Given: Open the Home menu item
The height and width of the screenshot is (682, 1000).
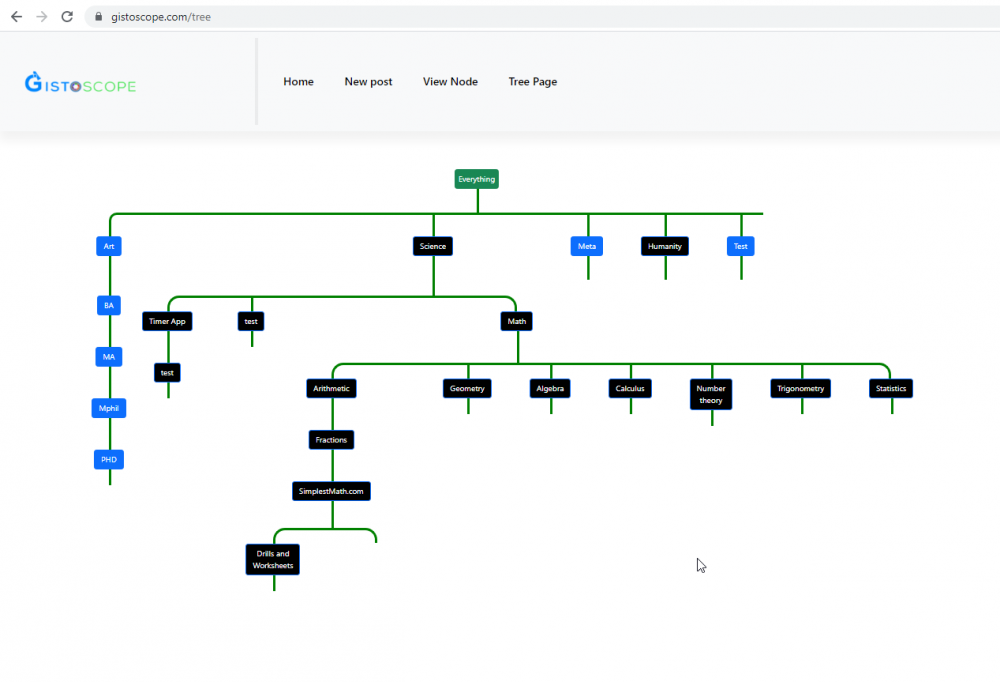Looking at the screenshot, I should point(298,82).
